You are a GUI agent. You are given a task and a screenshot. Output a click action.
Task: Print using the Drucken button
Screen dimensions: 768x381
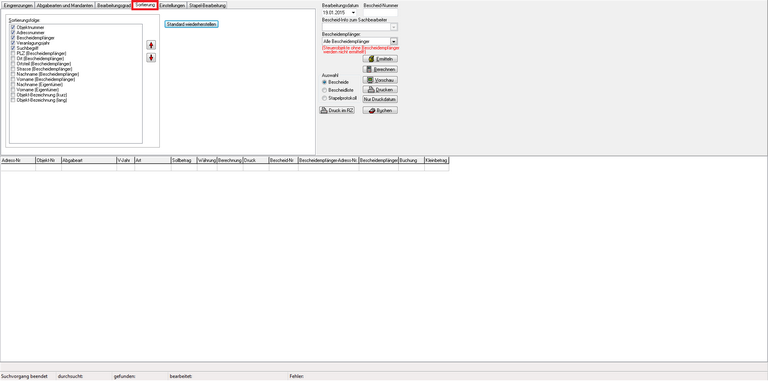click(x=380, y=90)
